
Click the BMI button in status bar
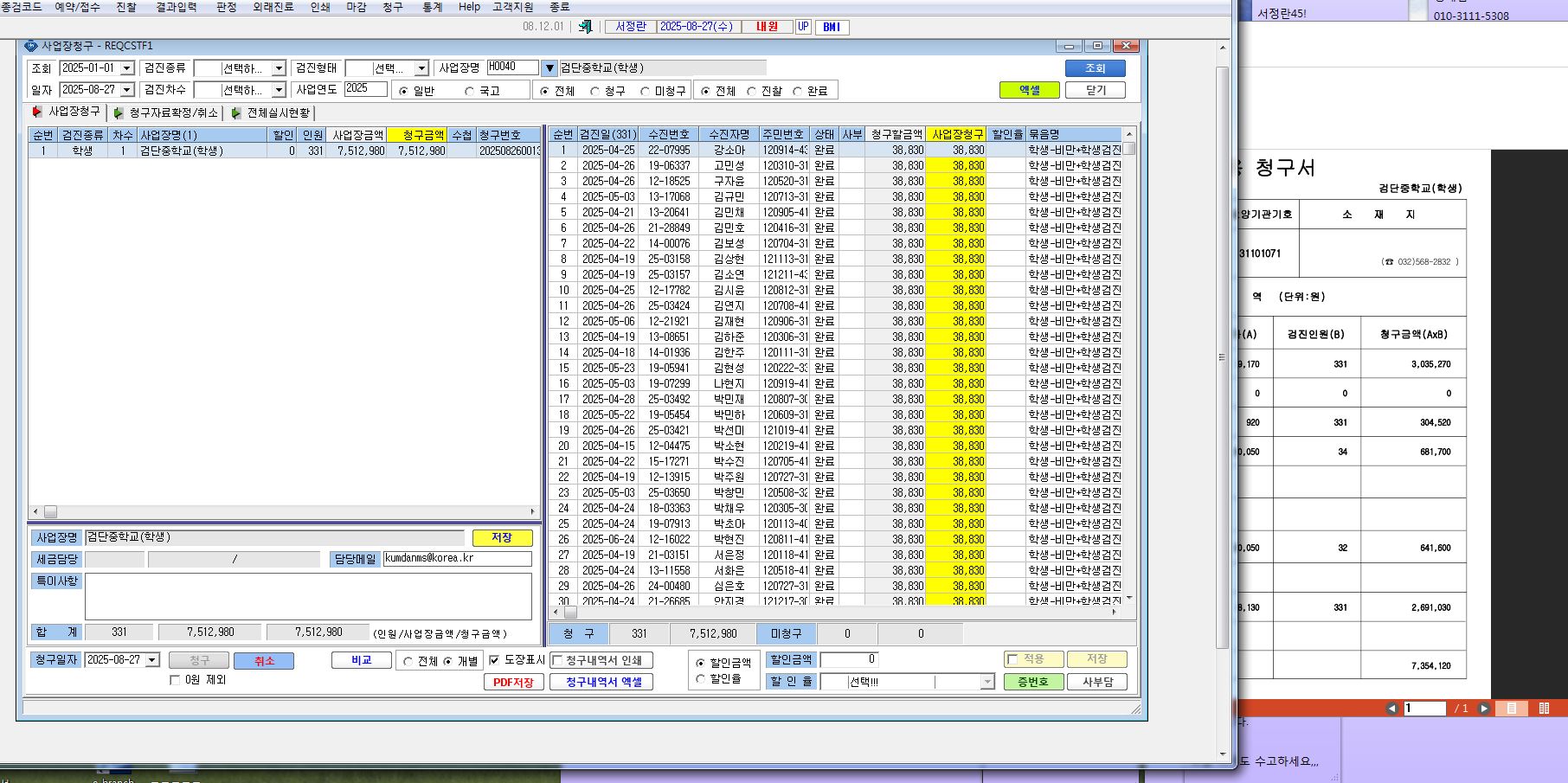click(832, 27)
